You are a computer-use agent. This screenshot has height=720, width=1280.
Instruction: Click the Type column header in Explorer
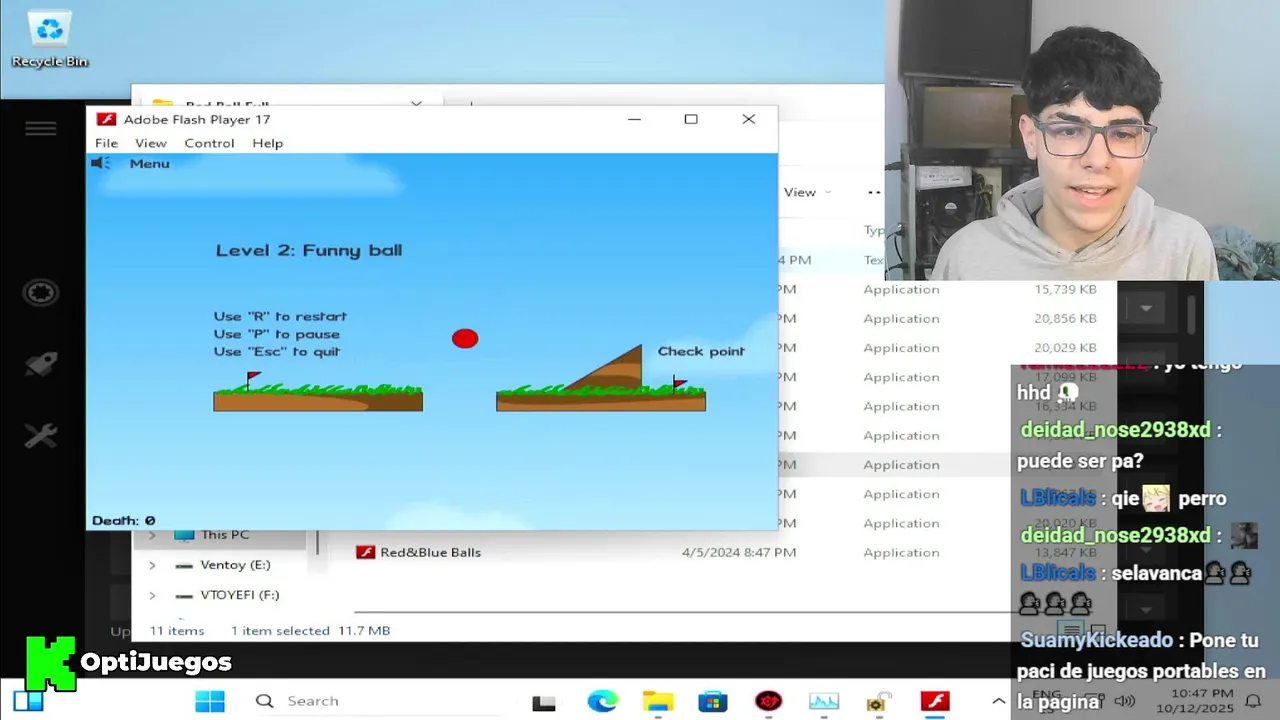874,230
